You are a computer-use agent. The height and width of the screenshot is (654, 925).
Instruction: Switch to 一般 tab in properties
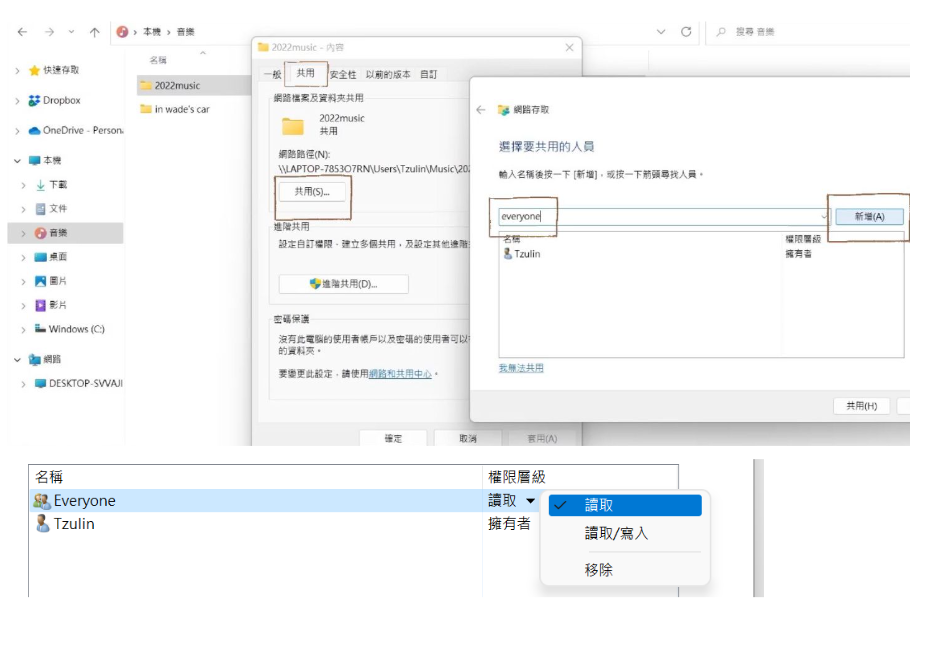pos(273,74)
